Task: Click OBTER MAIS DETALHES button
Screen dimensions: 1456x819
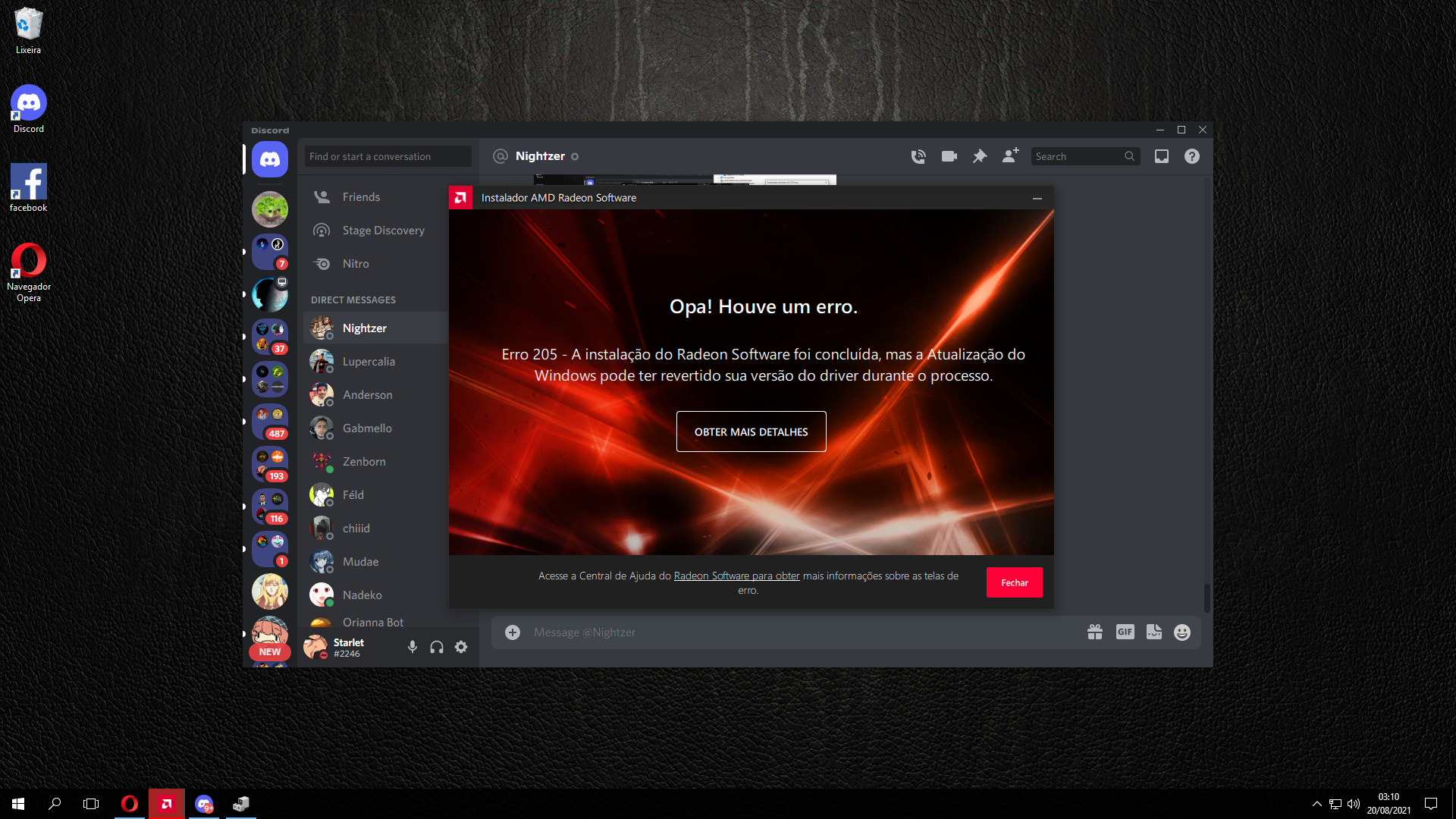Action: (751, 431)
